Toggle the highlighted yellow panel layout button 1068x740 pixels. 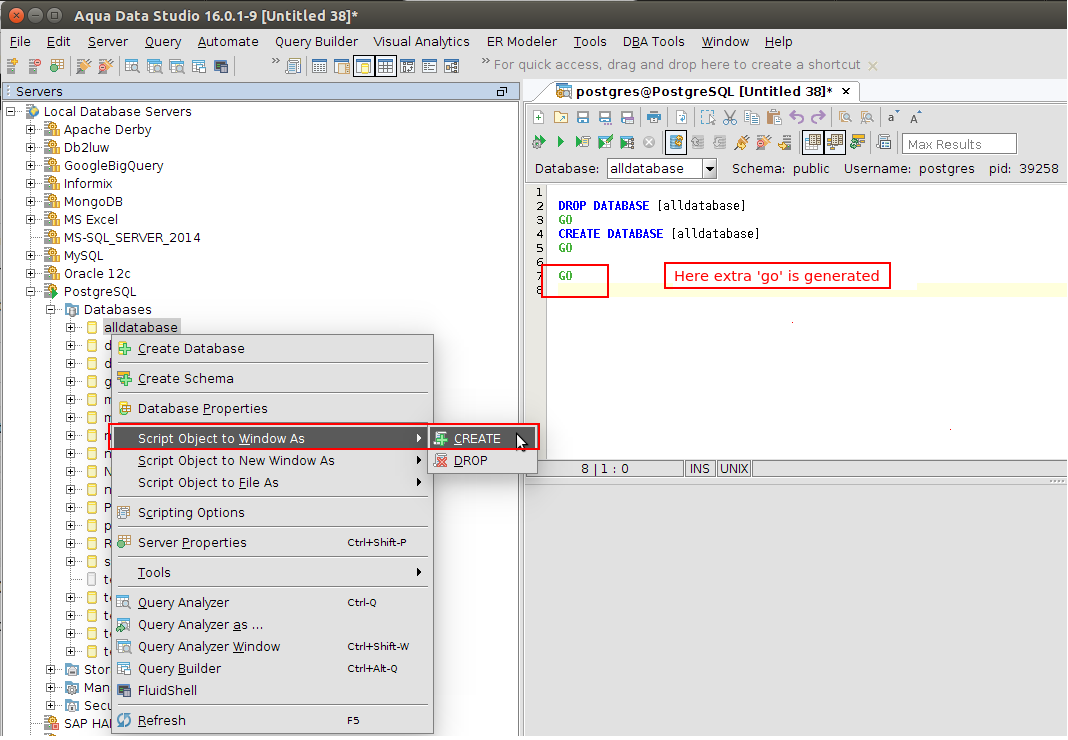pyautogui.click(x=364, y=66)
